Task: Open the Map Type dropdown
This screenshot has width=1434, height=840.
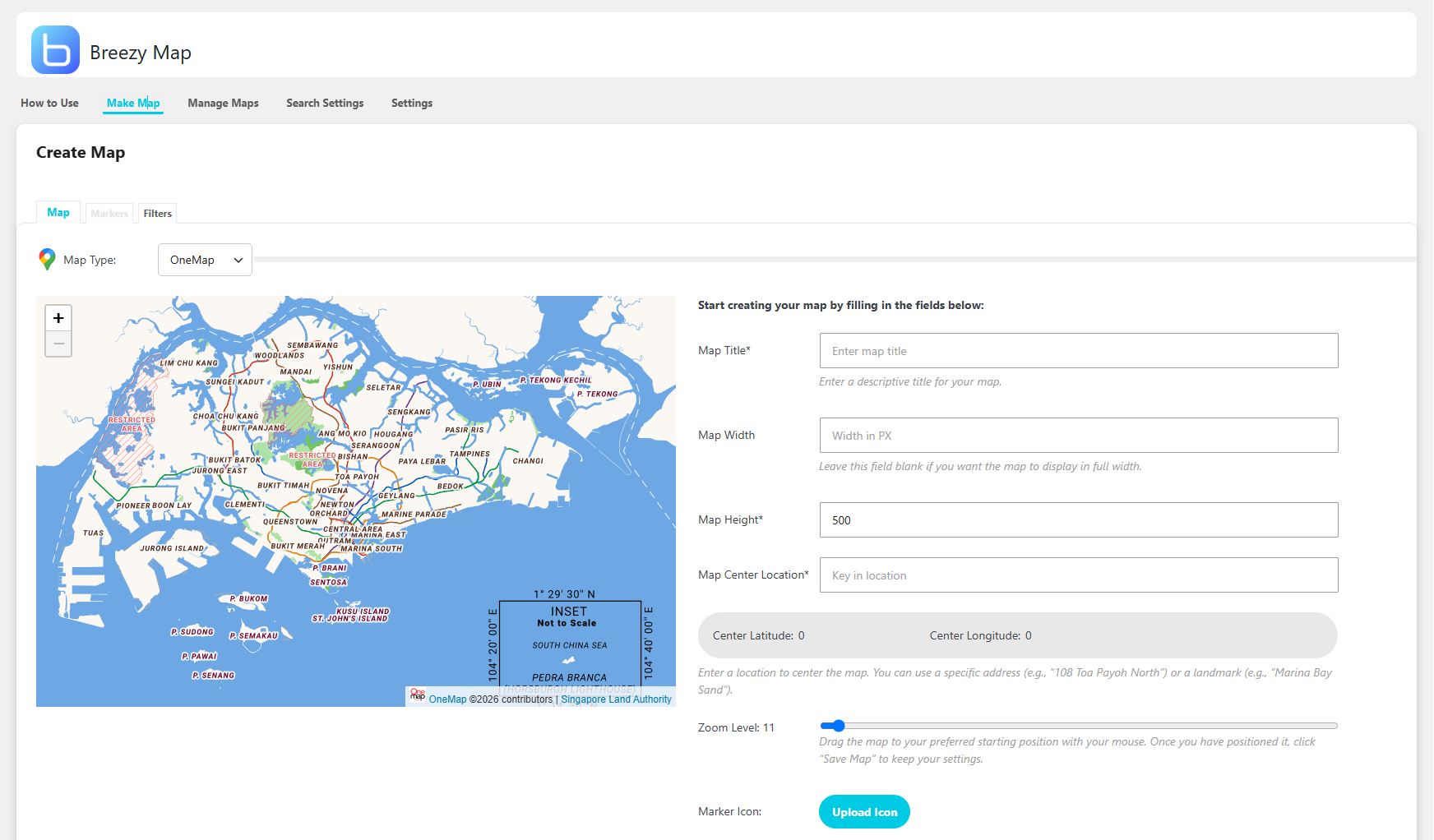Action: pyautogui.click(x=205, y=260)
